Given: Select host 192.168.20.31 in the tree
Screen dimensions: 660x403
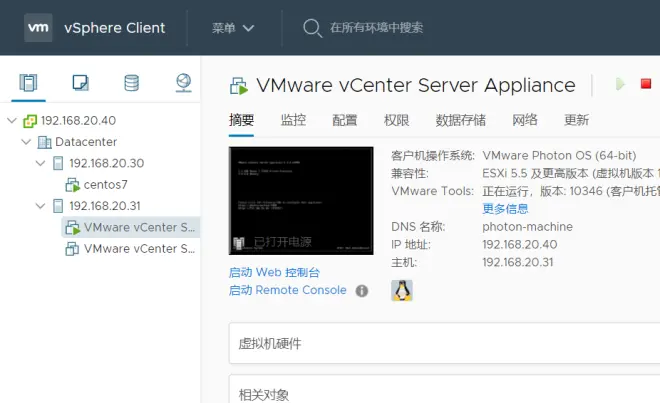Looking at the screenshot, I should tap(105, 206).
